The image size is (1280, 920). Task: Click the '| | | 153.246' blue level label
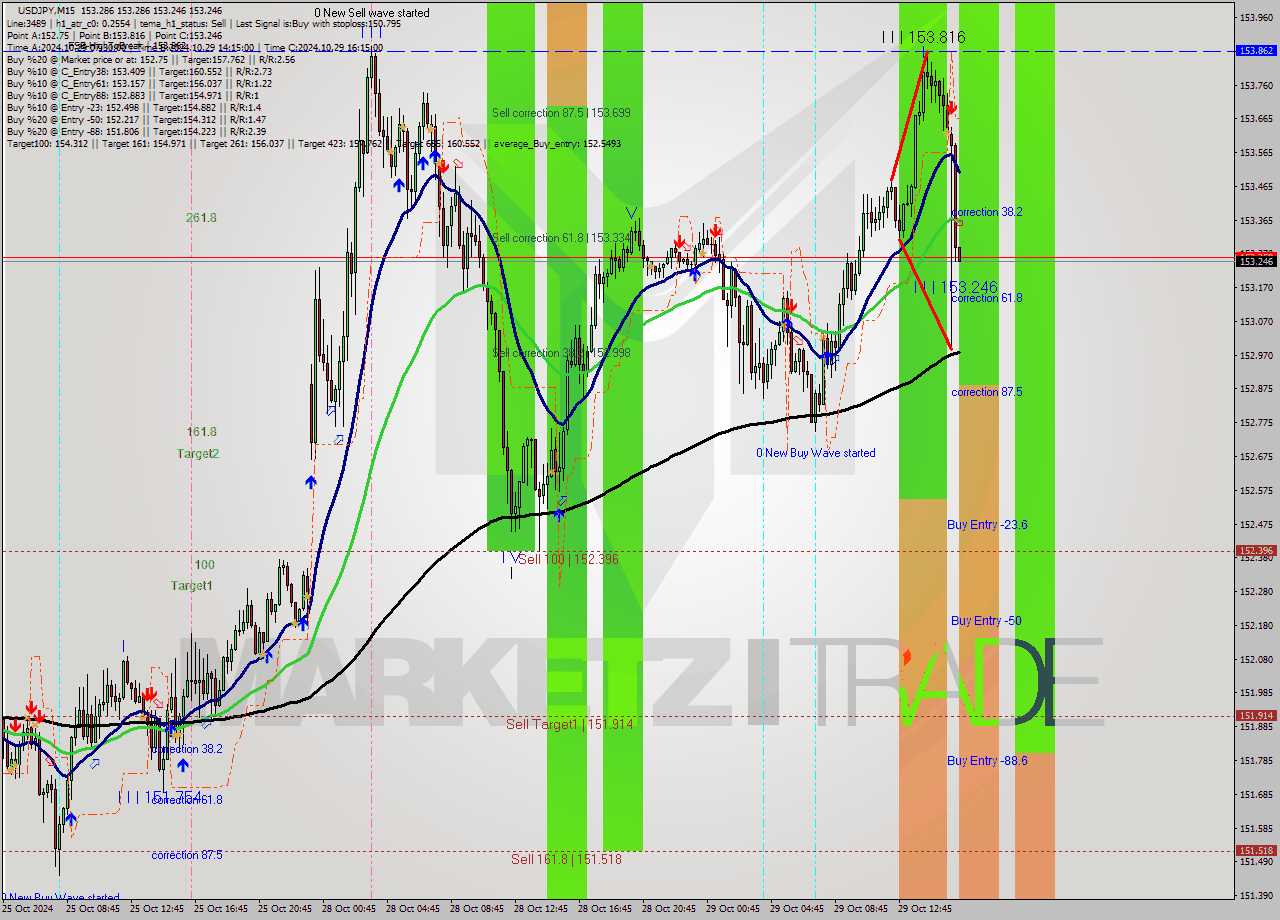tap(954, 287)
